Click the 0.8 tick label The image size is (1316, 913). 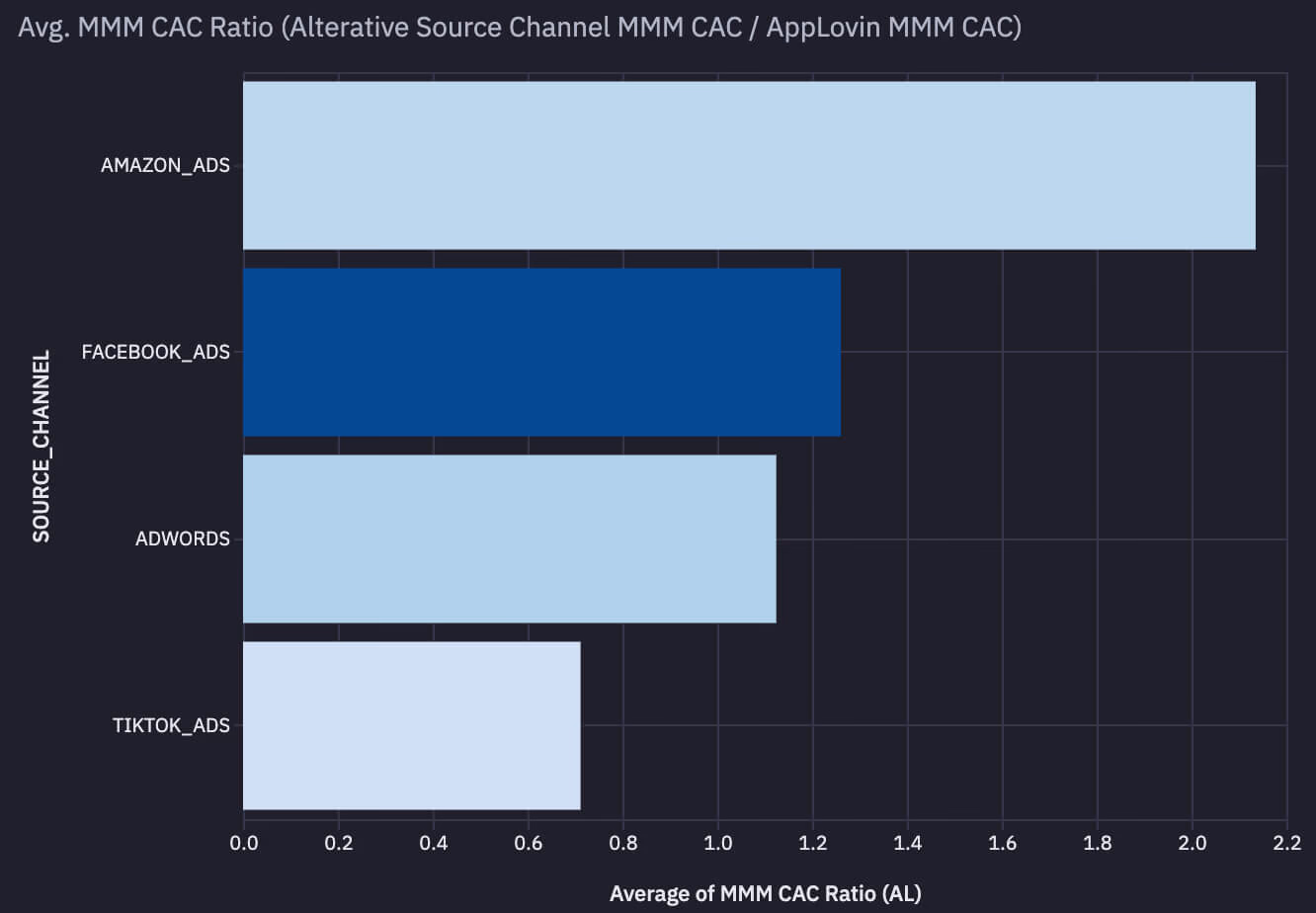click(x=624, y=842)
